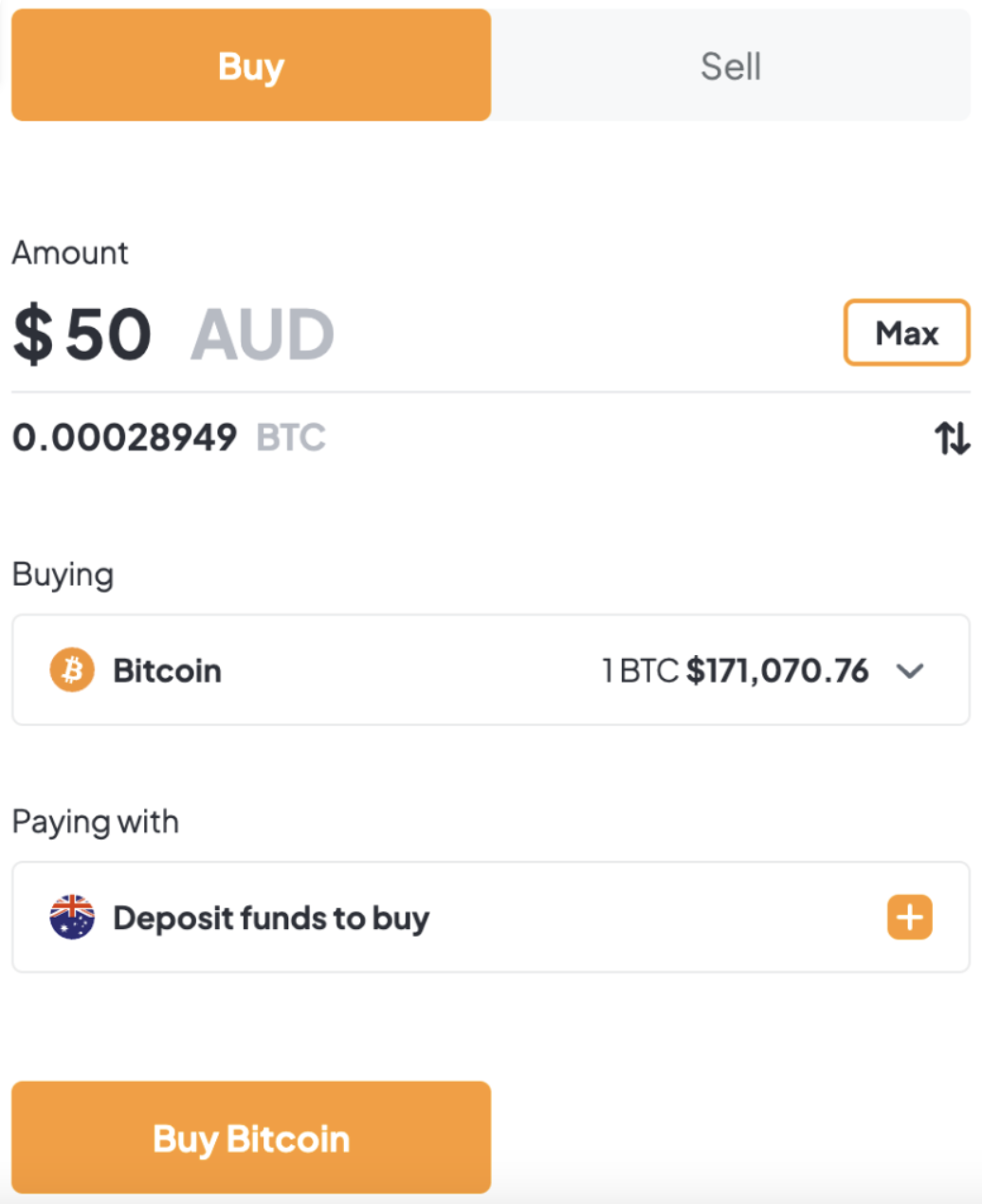Click the Bitcoin symbol inside the orange circle
This screenshot has height=1204, width=982.
point(72,670)
